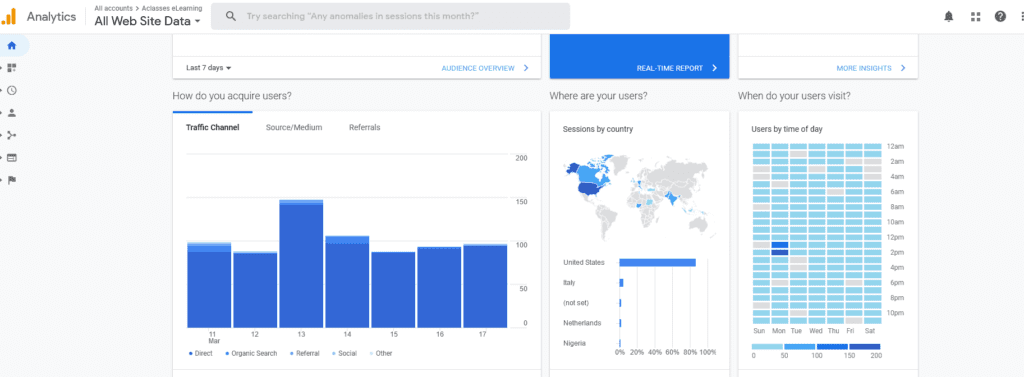
Task: Toggle the Organic Search legend entry
Action: [x=251, y=353]
